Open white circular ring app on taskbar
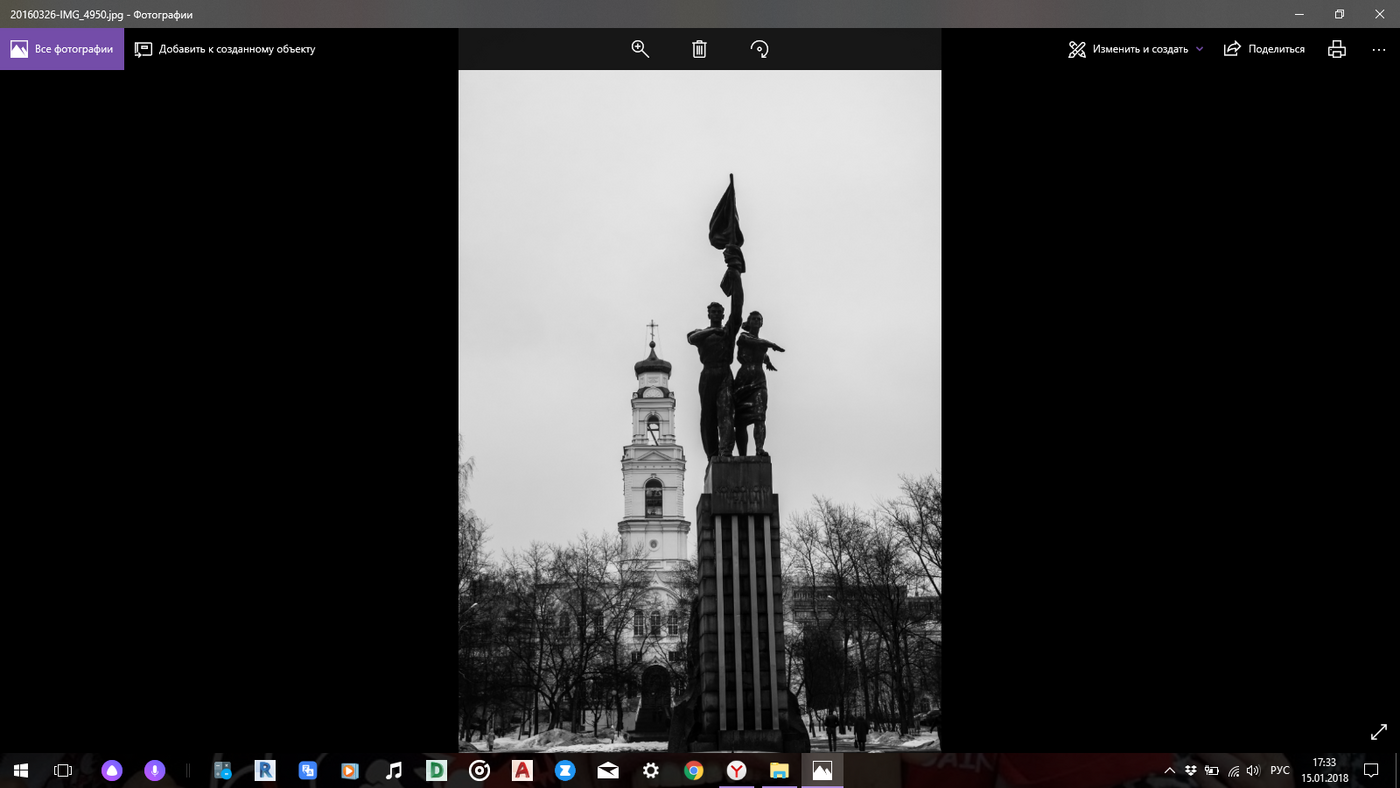The width and height of the screenshot is (1400, 788). (x=479, y=770)
